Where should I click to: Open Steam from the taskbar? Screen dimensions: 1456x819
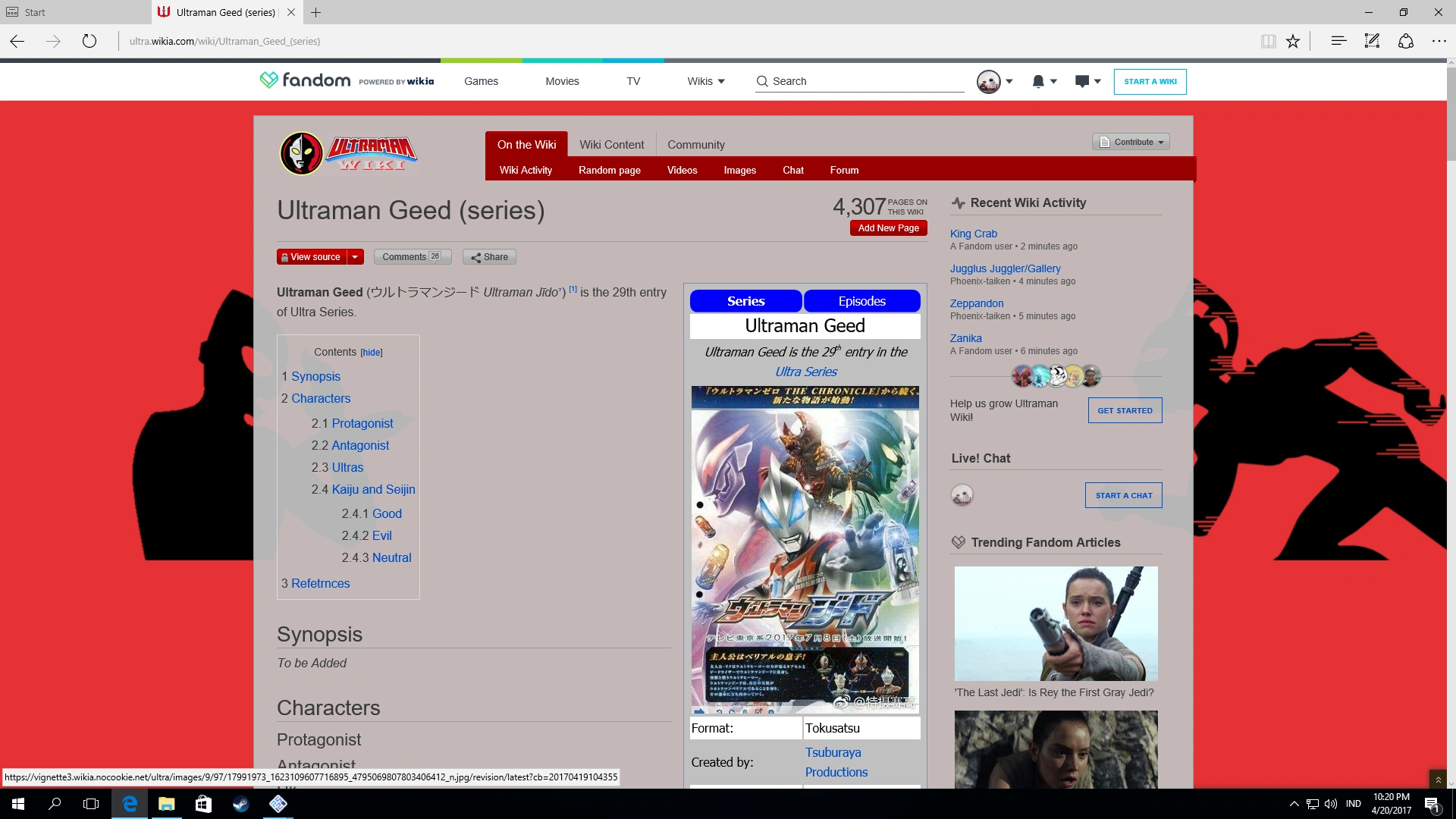[x=241, y=804]
